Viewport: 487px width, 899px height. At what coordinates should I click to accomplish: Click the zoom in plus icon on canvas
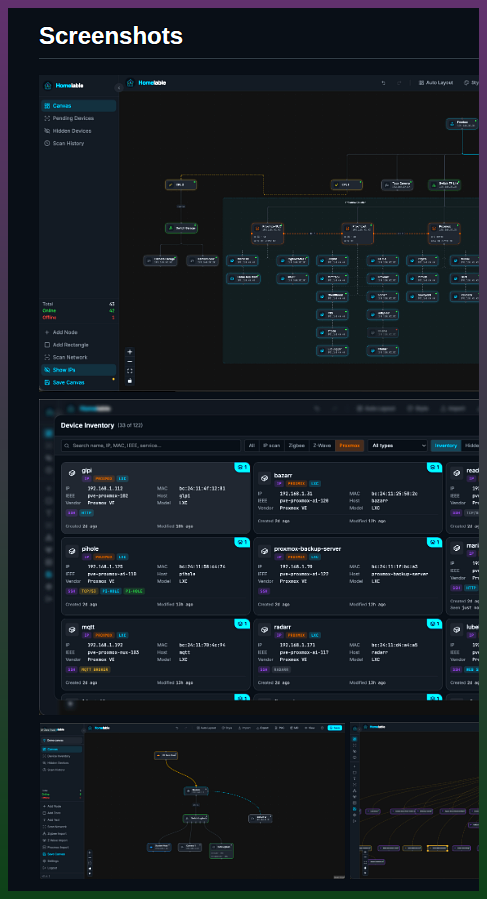(130, 352)
